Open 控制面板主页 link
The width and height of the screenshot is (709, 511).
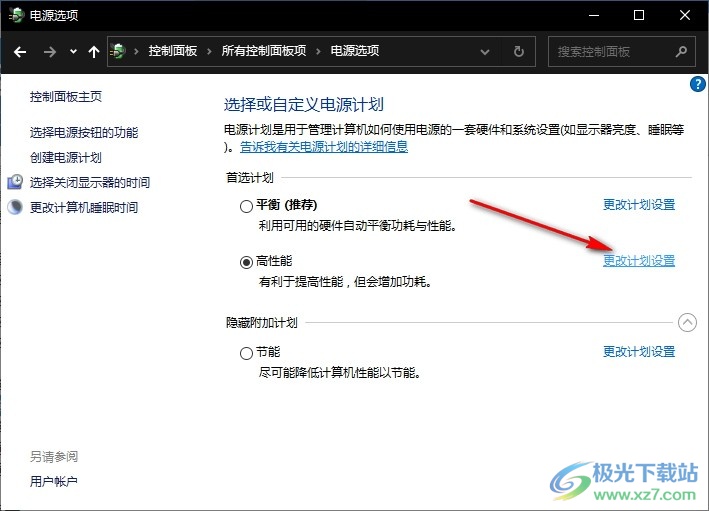[x=66, y=97]
